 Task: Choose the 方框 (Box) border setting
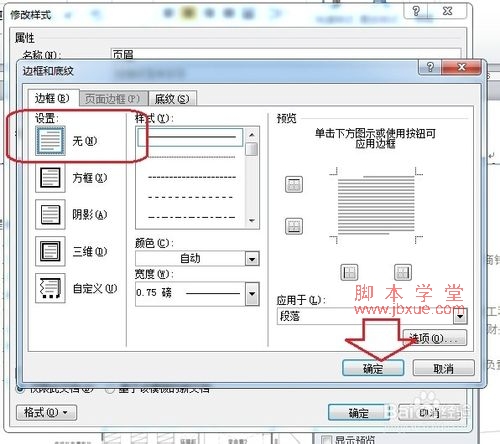[x=50, y=178]
